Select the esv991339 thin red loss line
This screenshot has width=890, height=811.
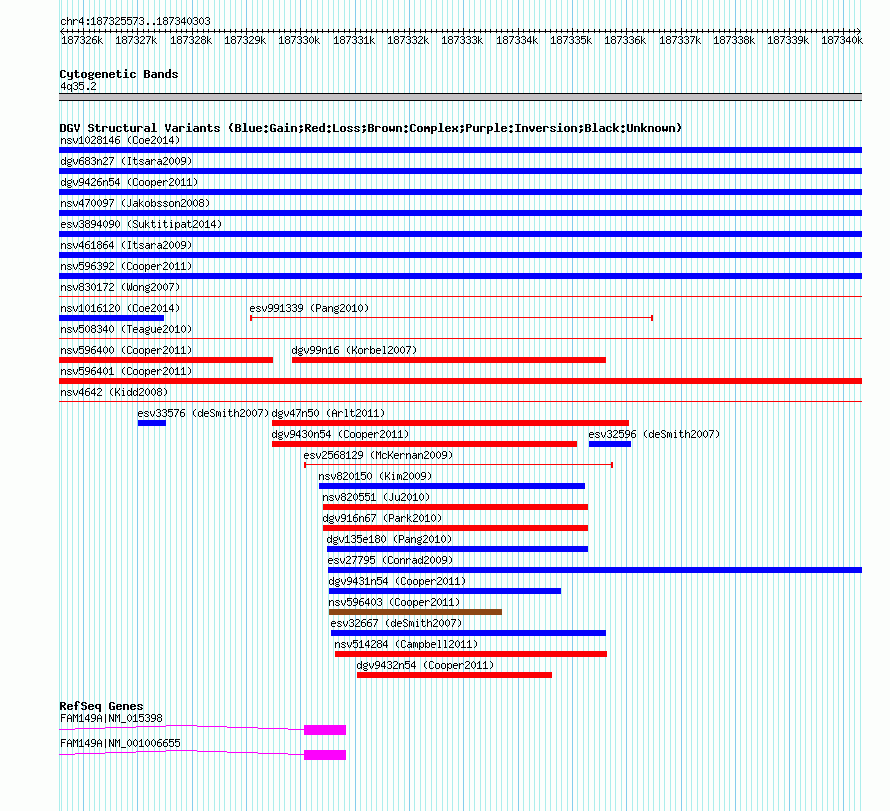click(451, 318)
